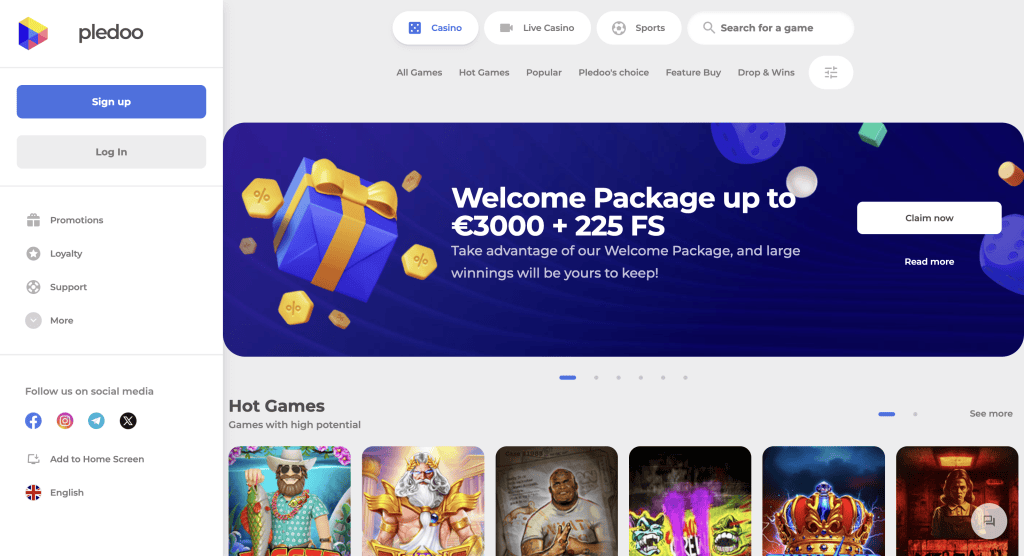The width and height of the screenshot is (1024, 556).
Task: Select the last banner carousel dot
Action: 685,378
